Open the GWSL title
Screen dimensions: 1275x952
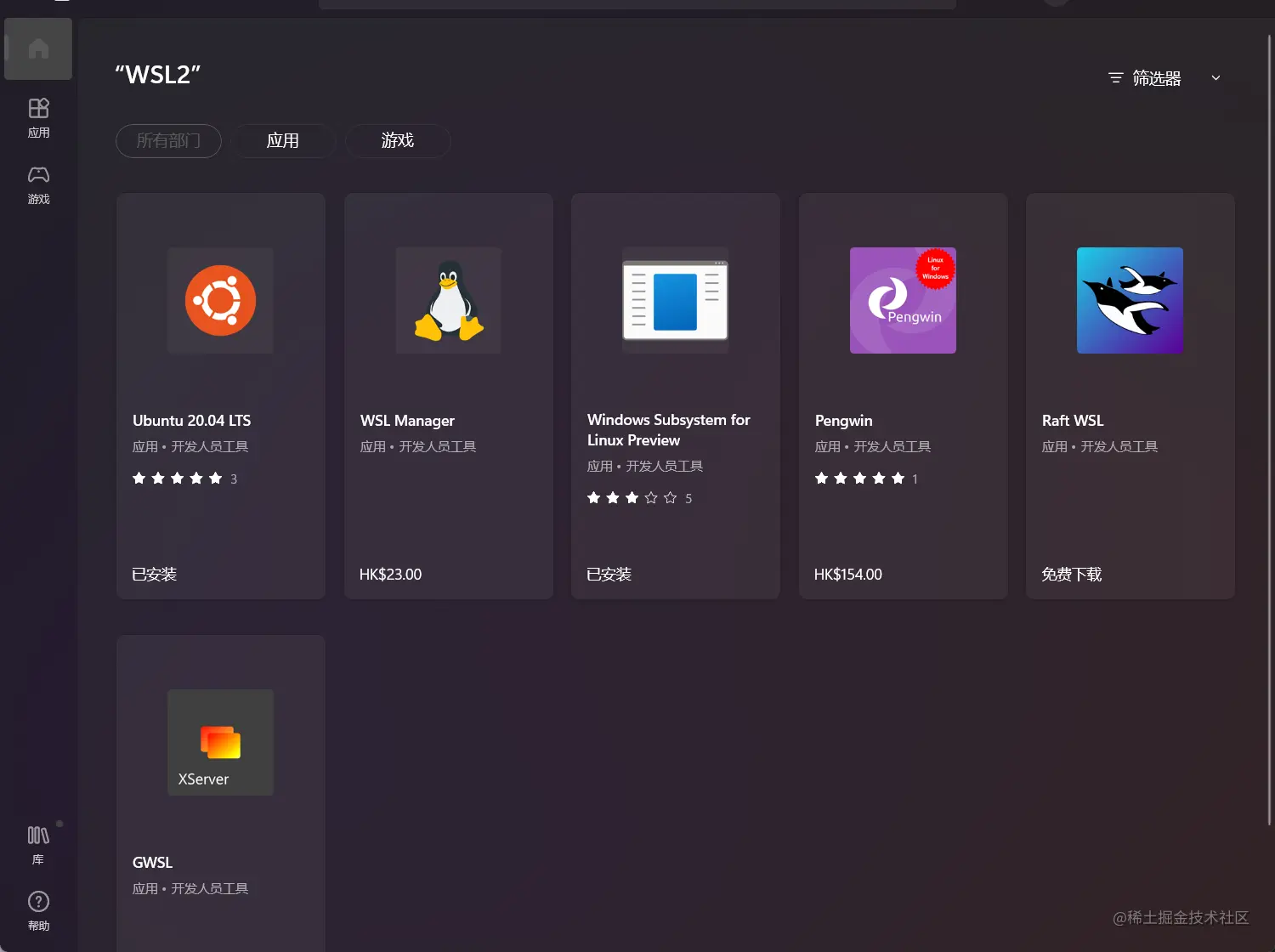[153, 863]
